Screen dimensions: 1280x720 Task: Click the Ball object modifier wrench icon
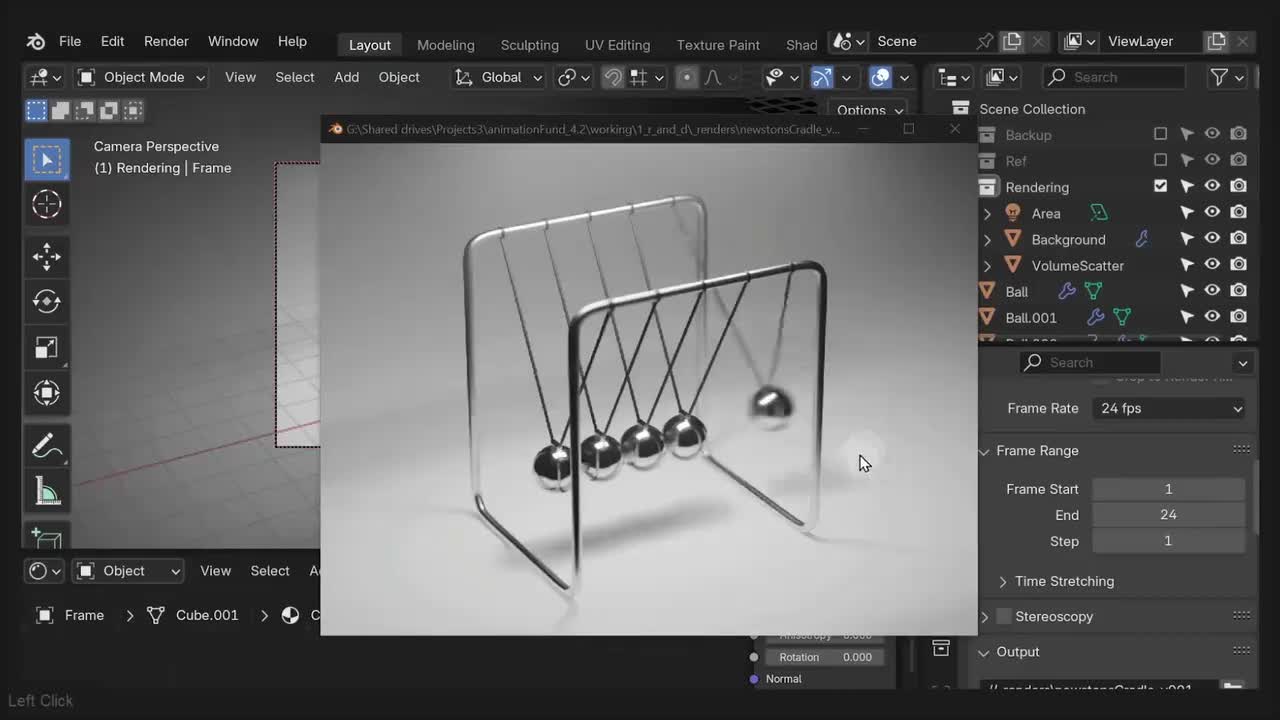point(1066,291)
